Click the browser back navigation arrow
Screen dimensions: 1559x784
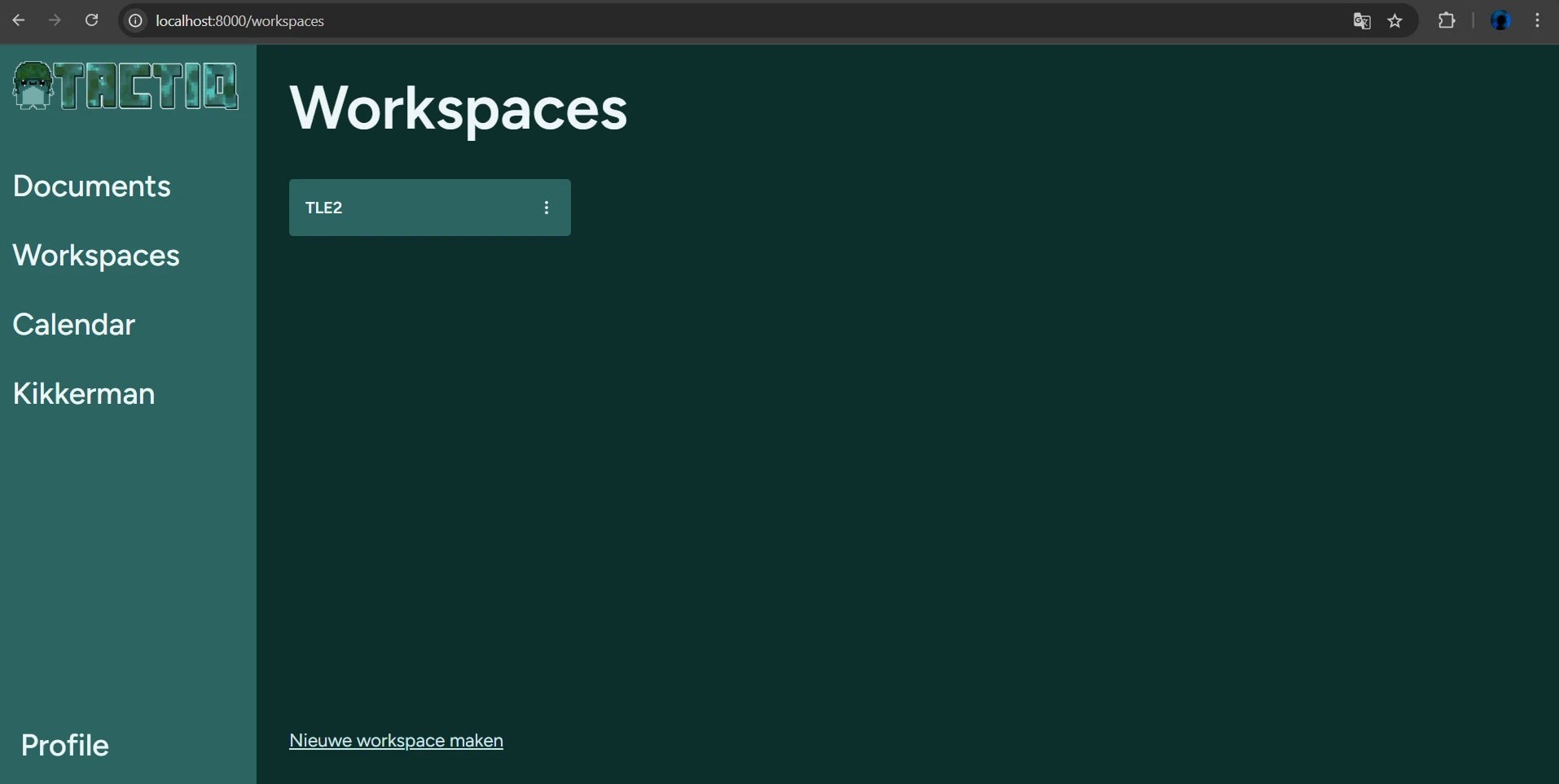[x=20, y=20]
